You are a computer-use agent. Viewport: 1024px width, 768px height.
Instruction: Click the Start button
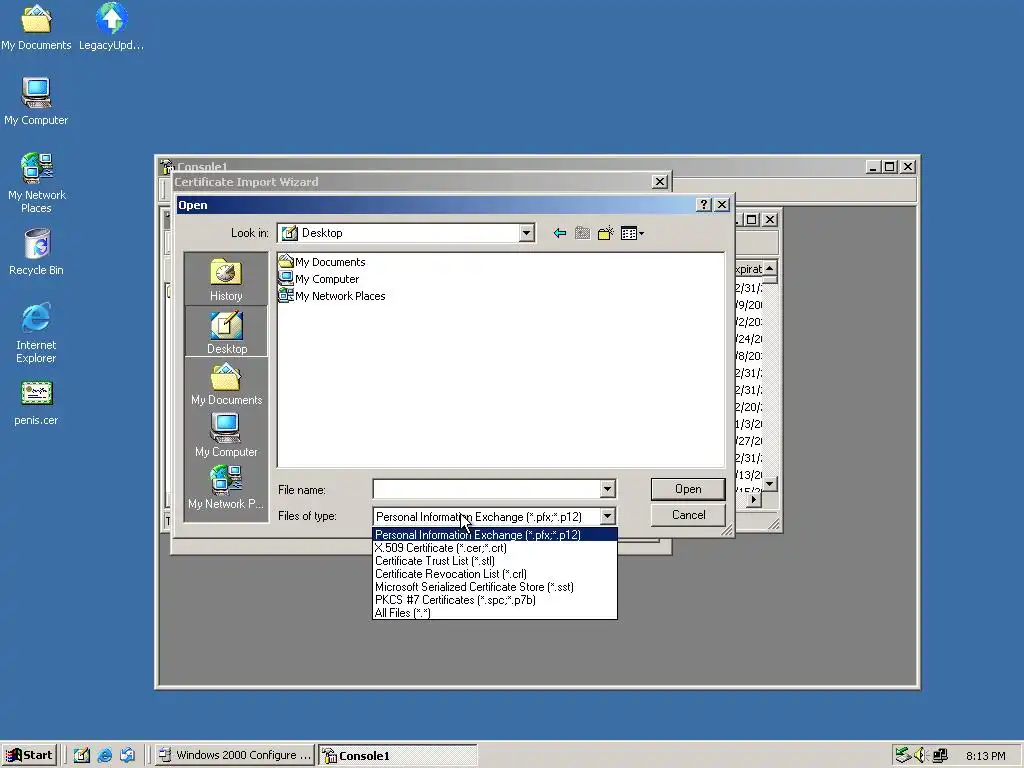(x=29, y=755)
